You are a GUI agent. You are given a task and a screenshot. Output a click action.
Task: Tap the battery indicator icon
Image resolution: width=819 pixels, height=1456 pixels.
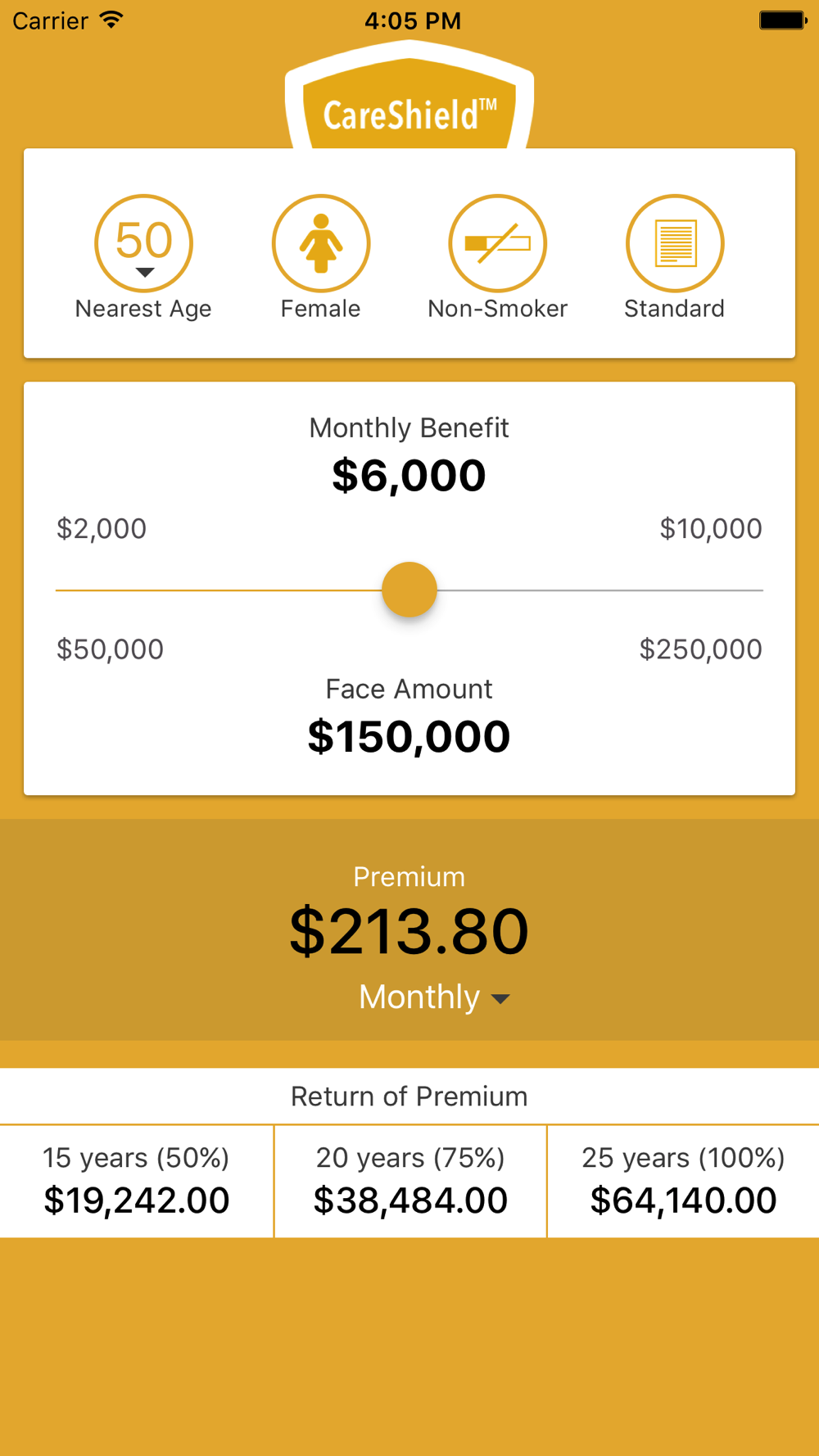coord(784,20)
